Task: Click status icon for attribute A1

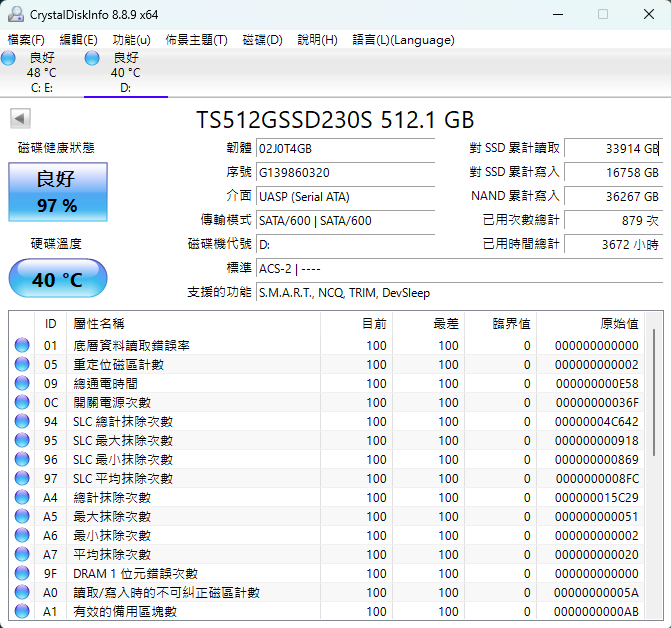Action: [22, 611]
